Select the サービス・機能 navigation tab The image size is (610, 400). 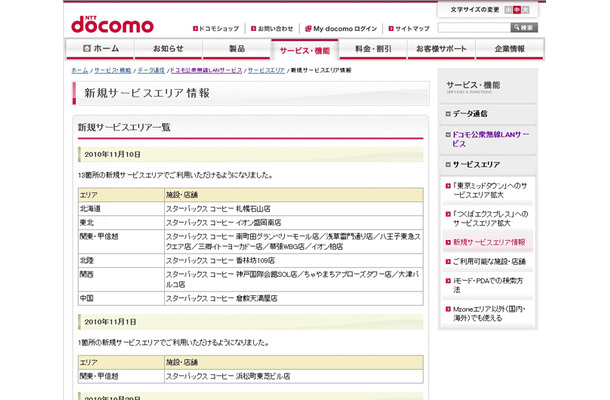click(x=305, y=50)
